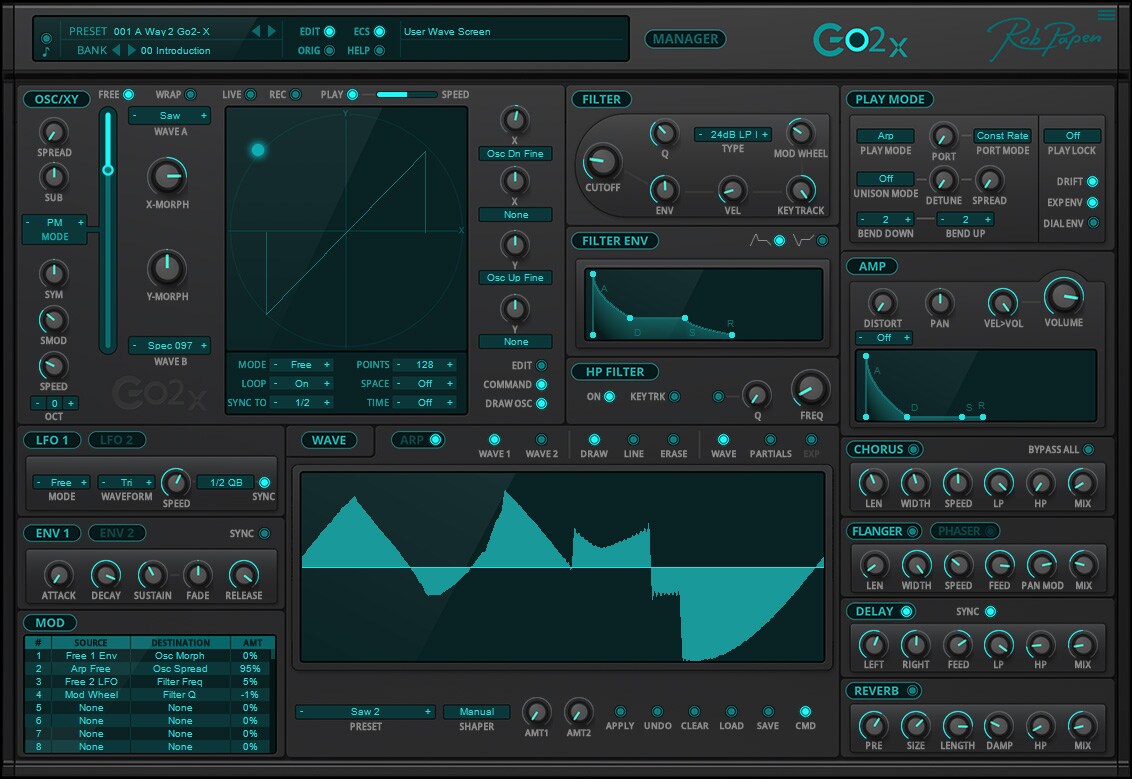Open the UNISON MODE Off dropdown

tap(885, 178)
